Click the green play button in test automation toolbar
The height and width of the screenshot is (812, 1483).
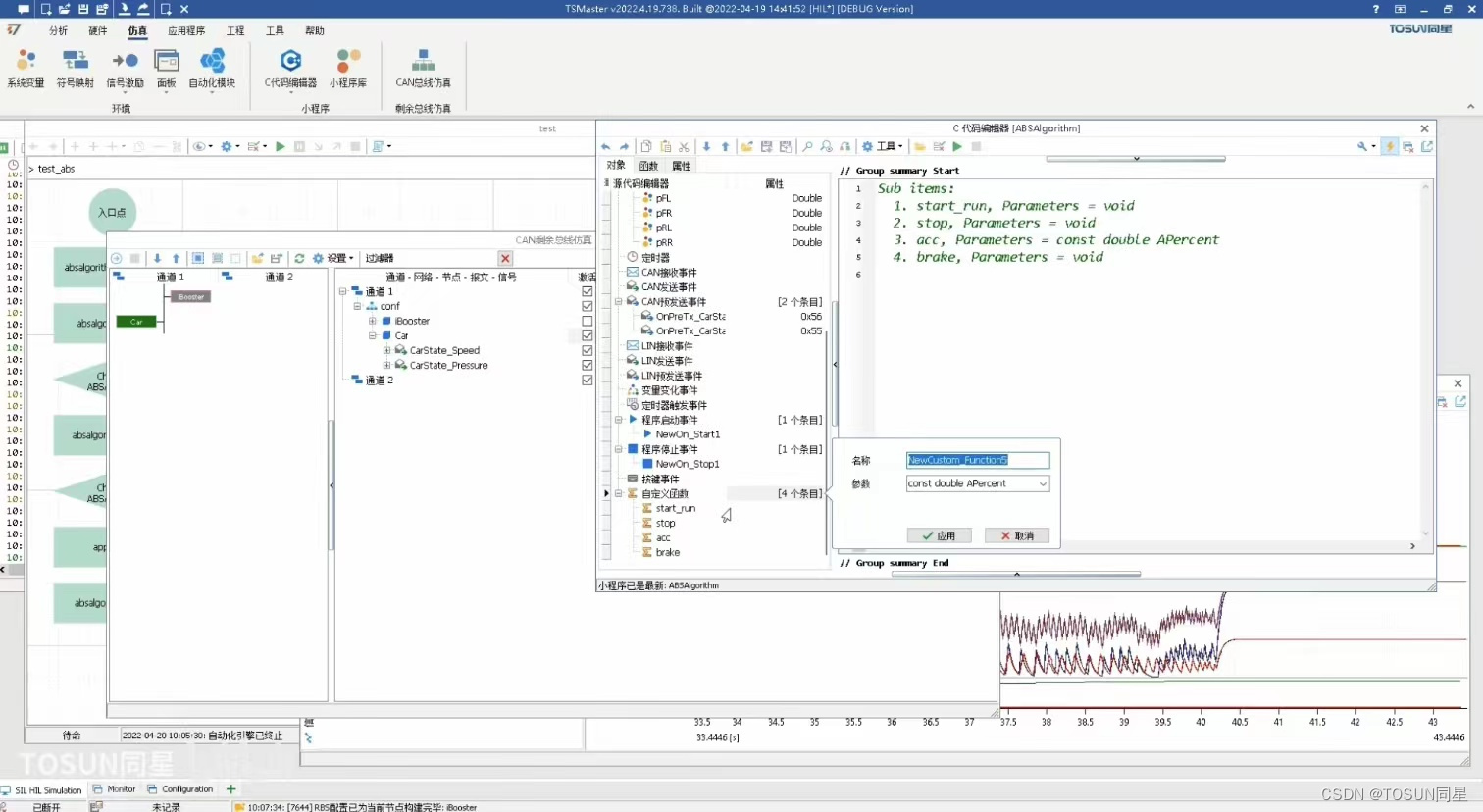point(281,146)
